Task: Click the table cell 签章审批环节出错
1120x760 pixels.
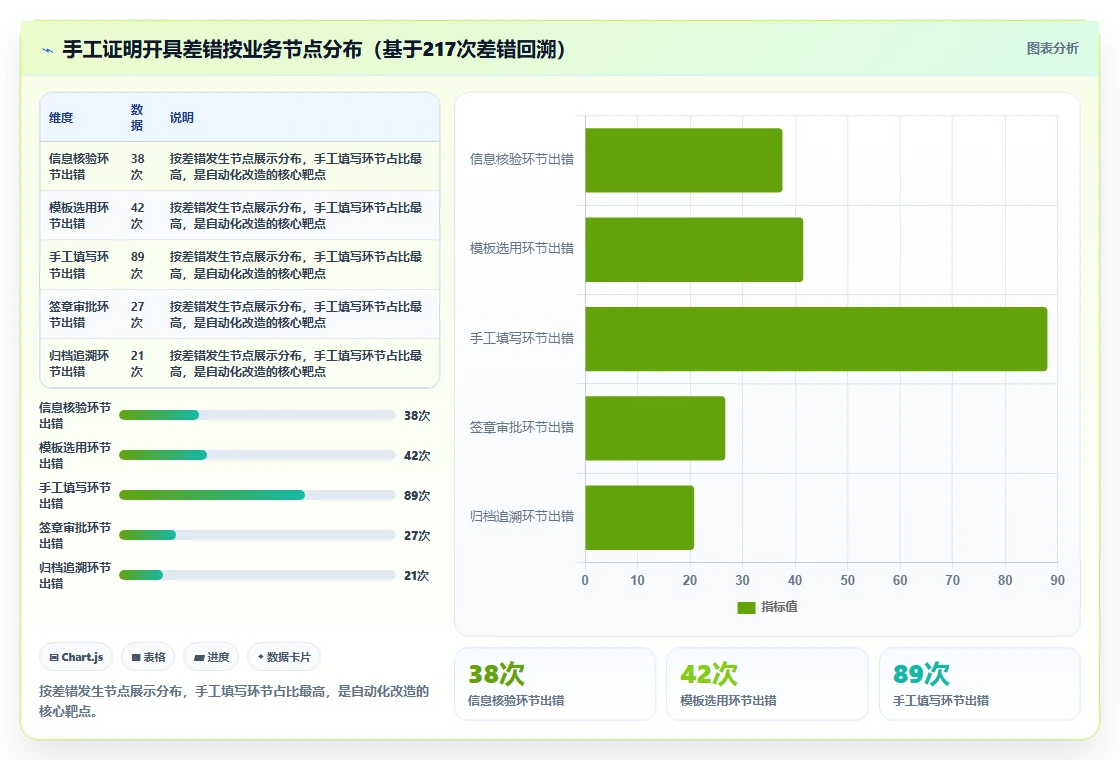Action: point(79,314)
